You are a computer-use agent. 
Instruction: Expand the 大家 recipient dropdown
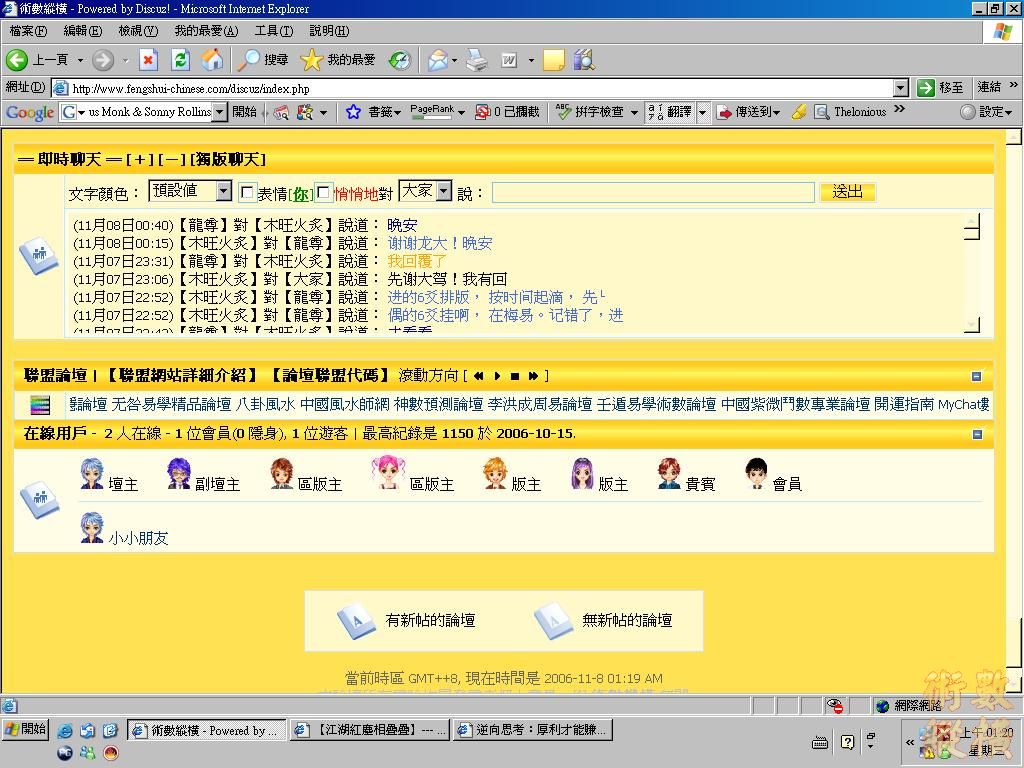[443, 191]
